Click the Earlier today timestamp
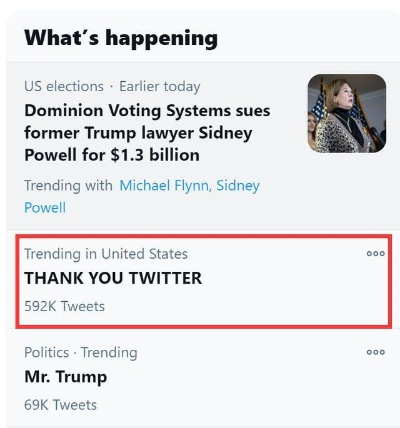The width and height of the screenshot is (400, 428). click(160, 87)
